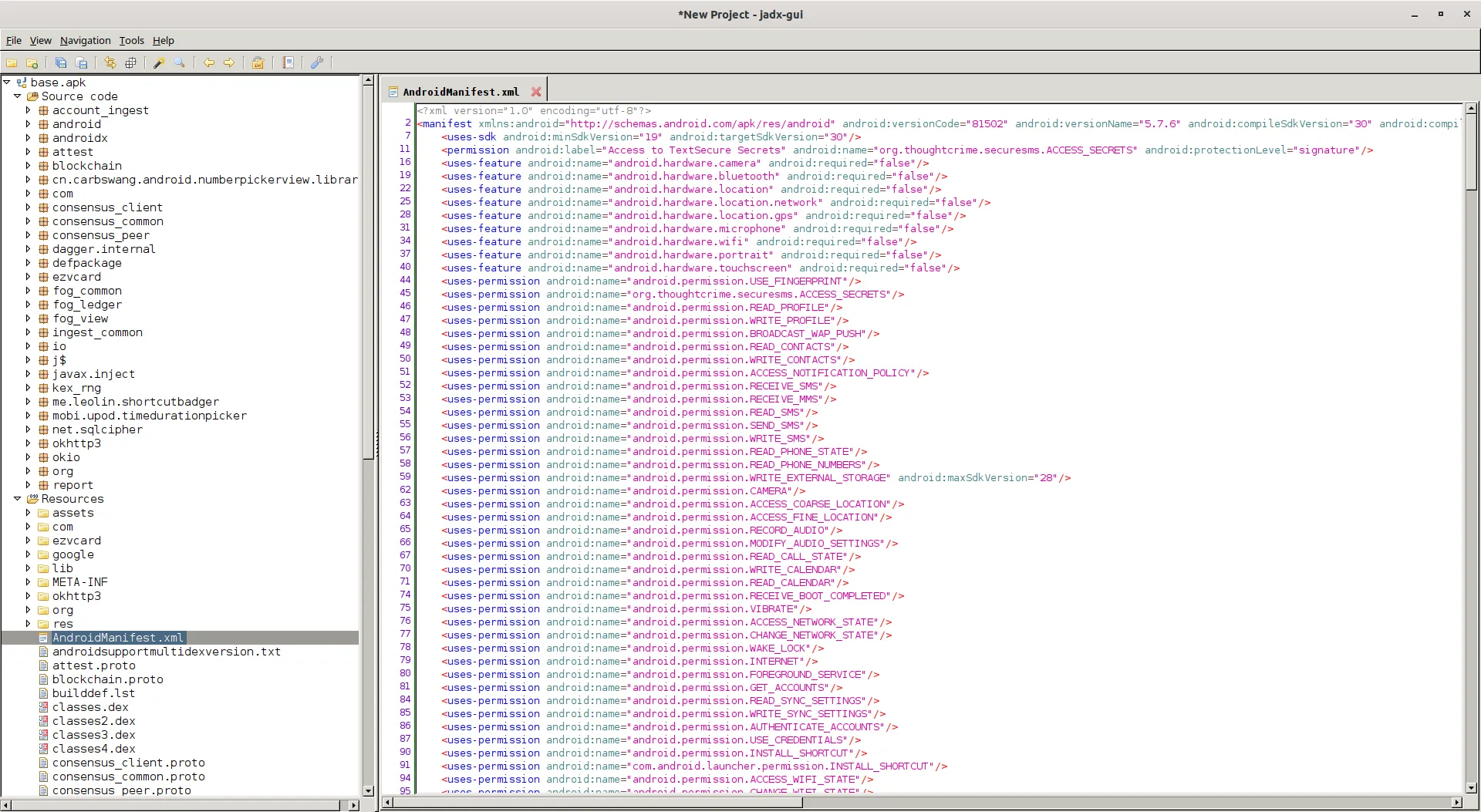Expand the net.sqlcipher package

click(x=29, y=430)
